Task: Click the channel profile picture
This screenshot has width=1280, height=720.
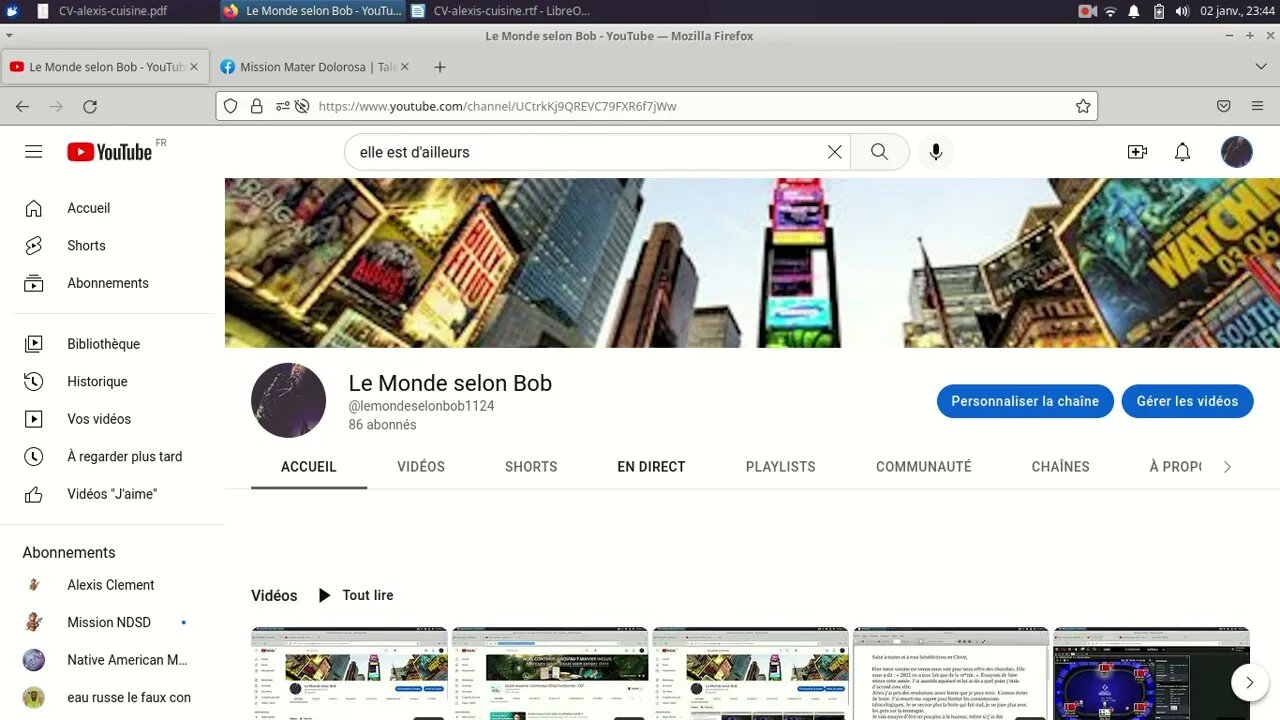Action: pos(288,400)
